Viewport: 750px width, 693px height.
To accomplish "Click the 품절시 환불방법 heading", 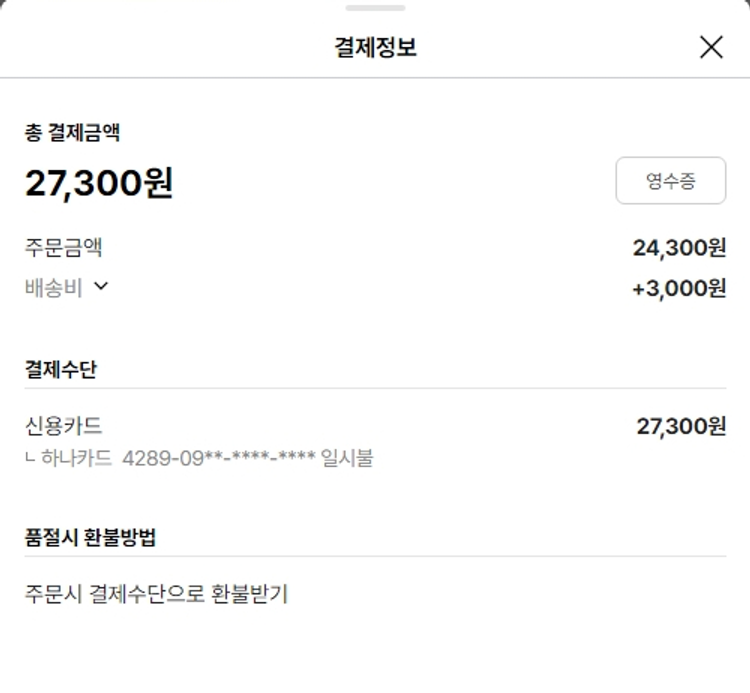I will point(90,537).
